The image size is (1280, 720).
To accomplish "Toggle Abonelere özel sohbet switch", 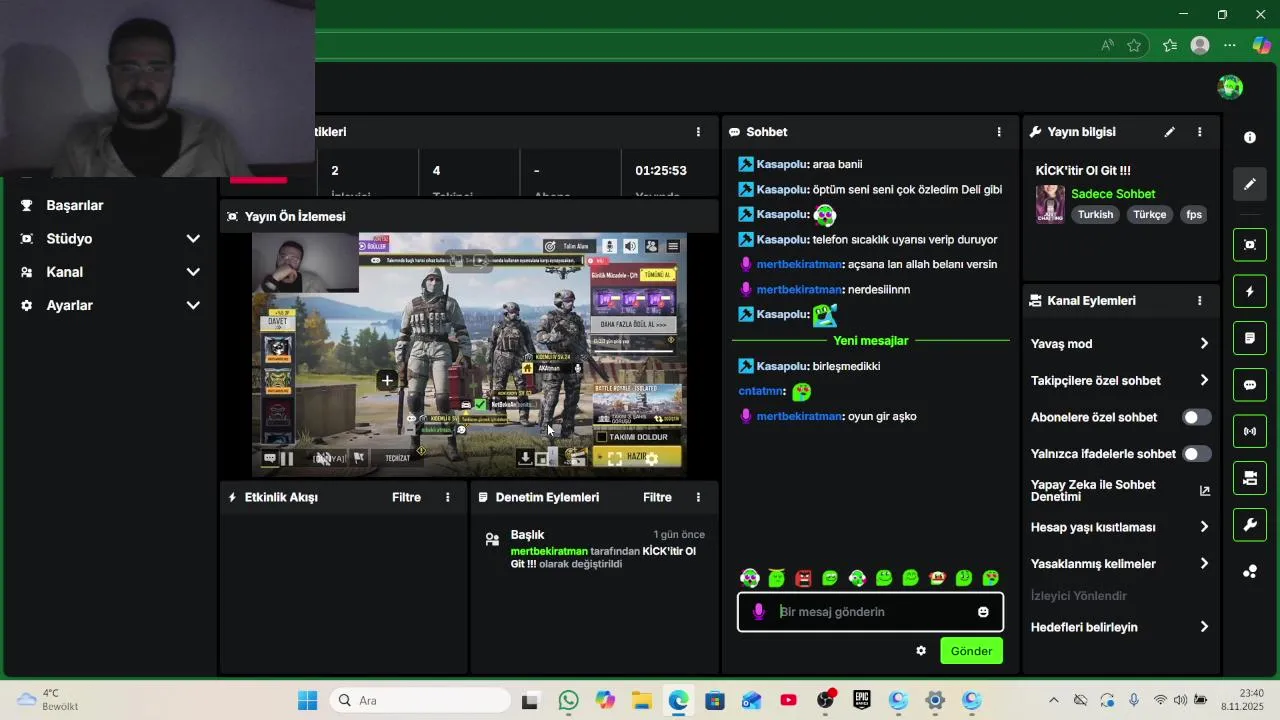I will click(1197, 417).
